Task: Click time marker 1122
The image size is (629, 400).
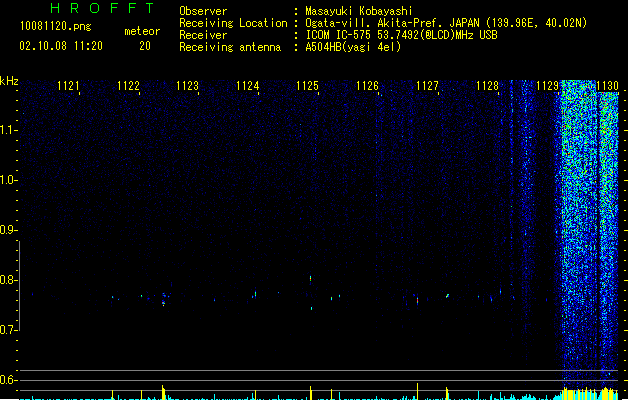Action: point(128,86)
